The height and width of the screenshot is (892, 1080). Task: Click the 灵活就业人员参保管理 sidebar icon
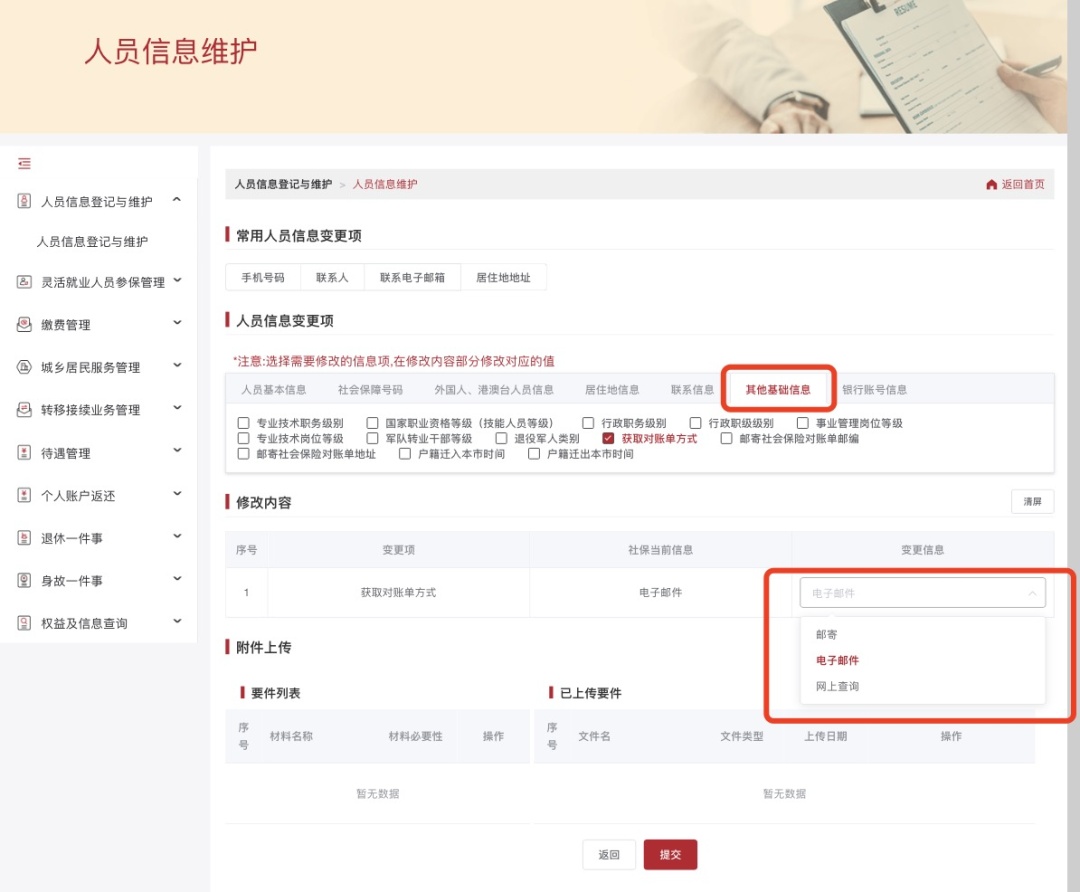[x=24, y=281]
